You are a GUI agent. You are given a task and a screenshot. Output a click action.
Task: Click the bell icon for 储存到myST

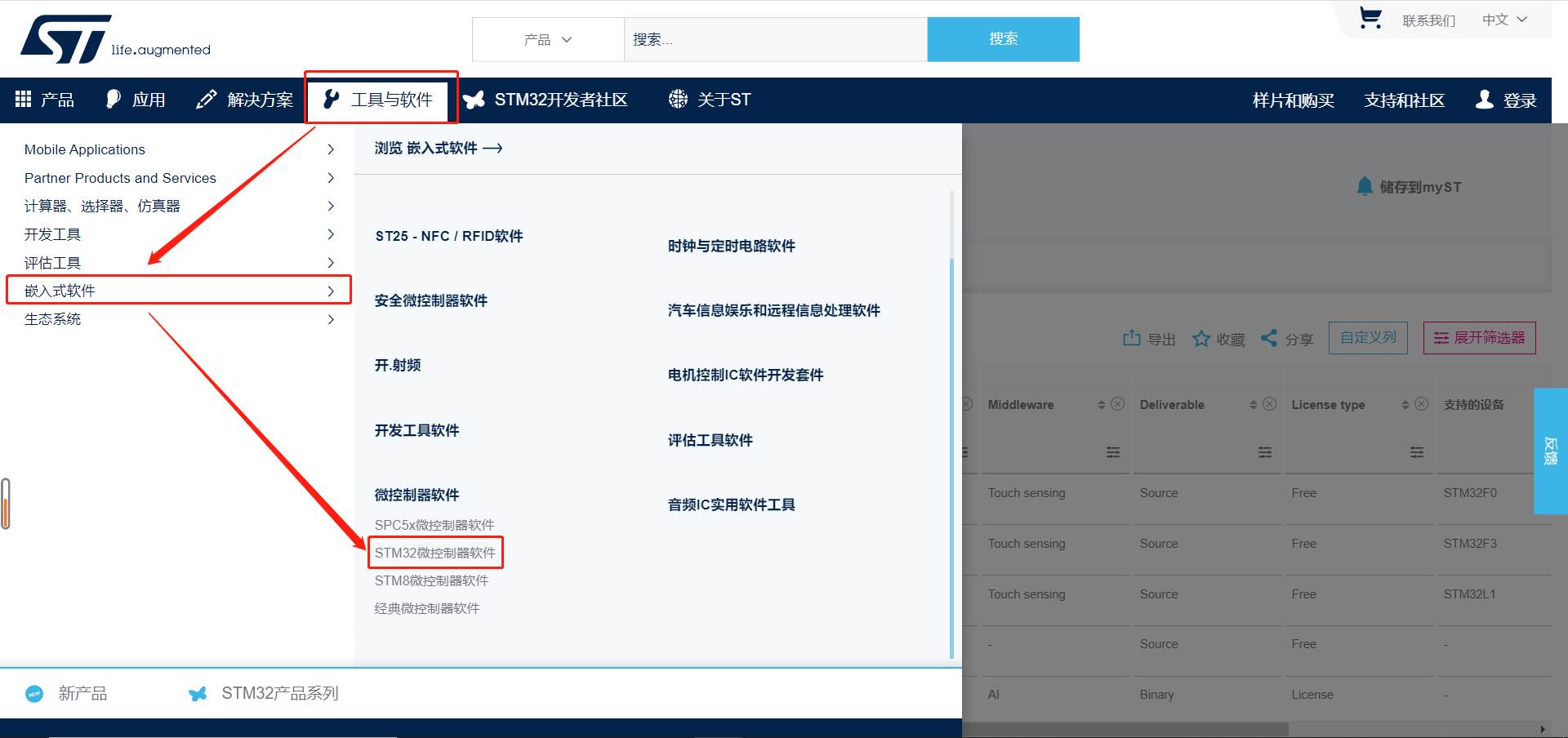pos(1365,186)
